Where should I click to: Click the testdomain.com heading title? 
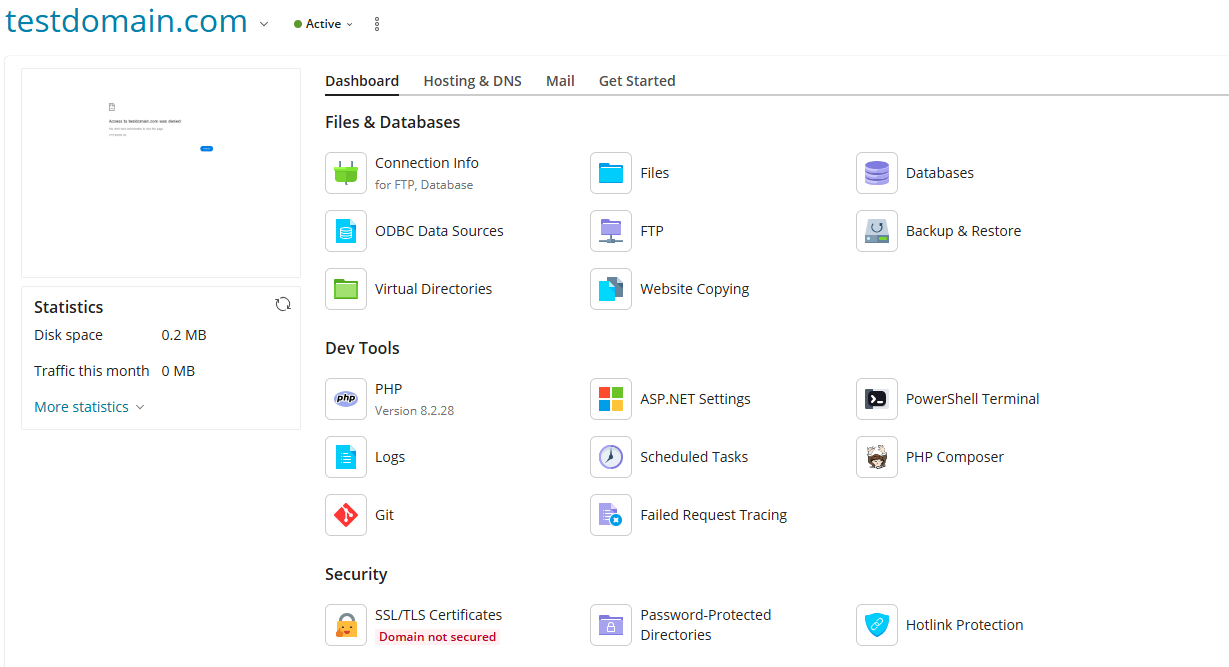tap(127, 21)
